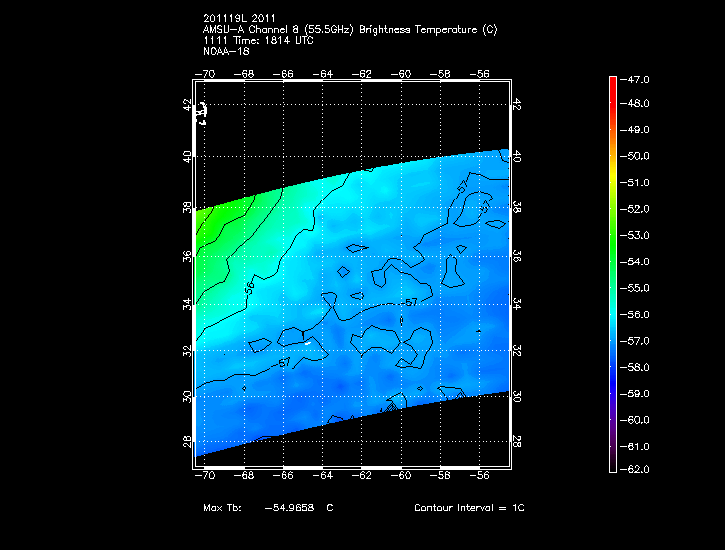Click the 'Contour Interval = 1C' text
725x550 pixels.
coord(469,508)
